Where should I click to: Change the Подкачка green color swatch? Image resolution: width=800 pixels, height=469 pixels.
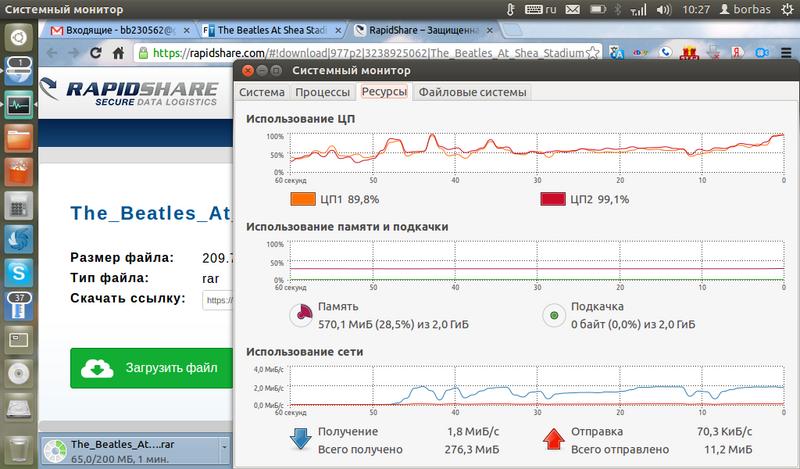tap(554, 315)
